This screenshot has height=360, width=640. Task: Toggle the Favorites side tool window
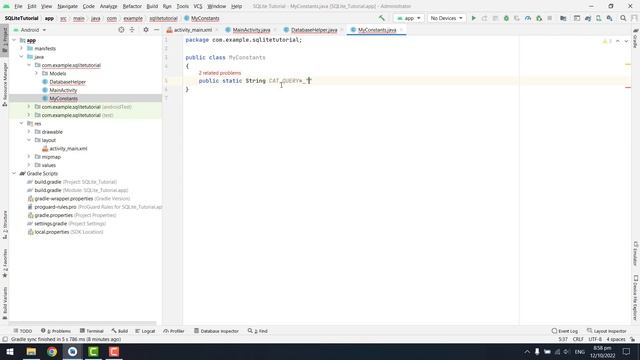pos(5,264)
